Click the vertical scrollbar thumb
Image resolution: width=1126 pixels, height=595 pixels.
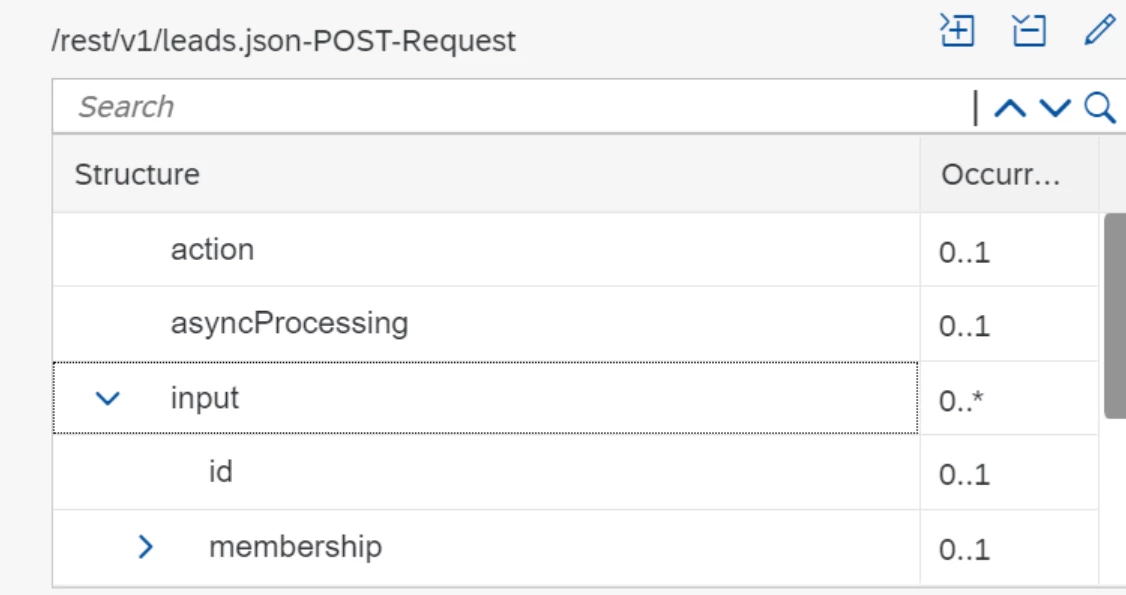click(x=1114, y=315)
